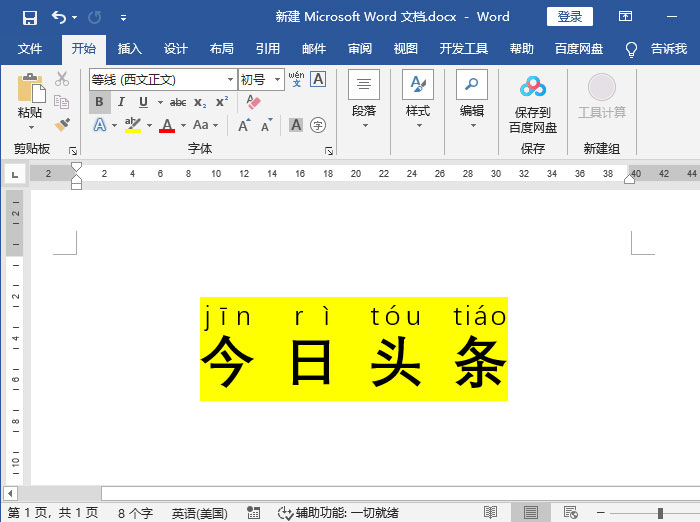
Task: Toggle Underline formatting button
Action: pos(143,102)
